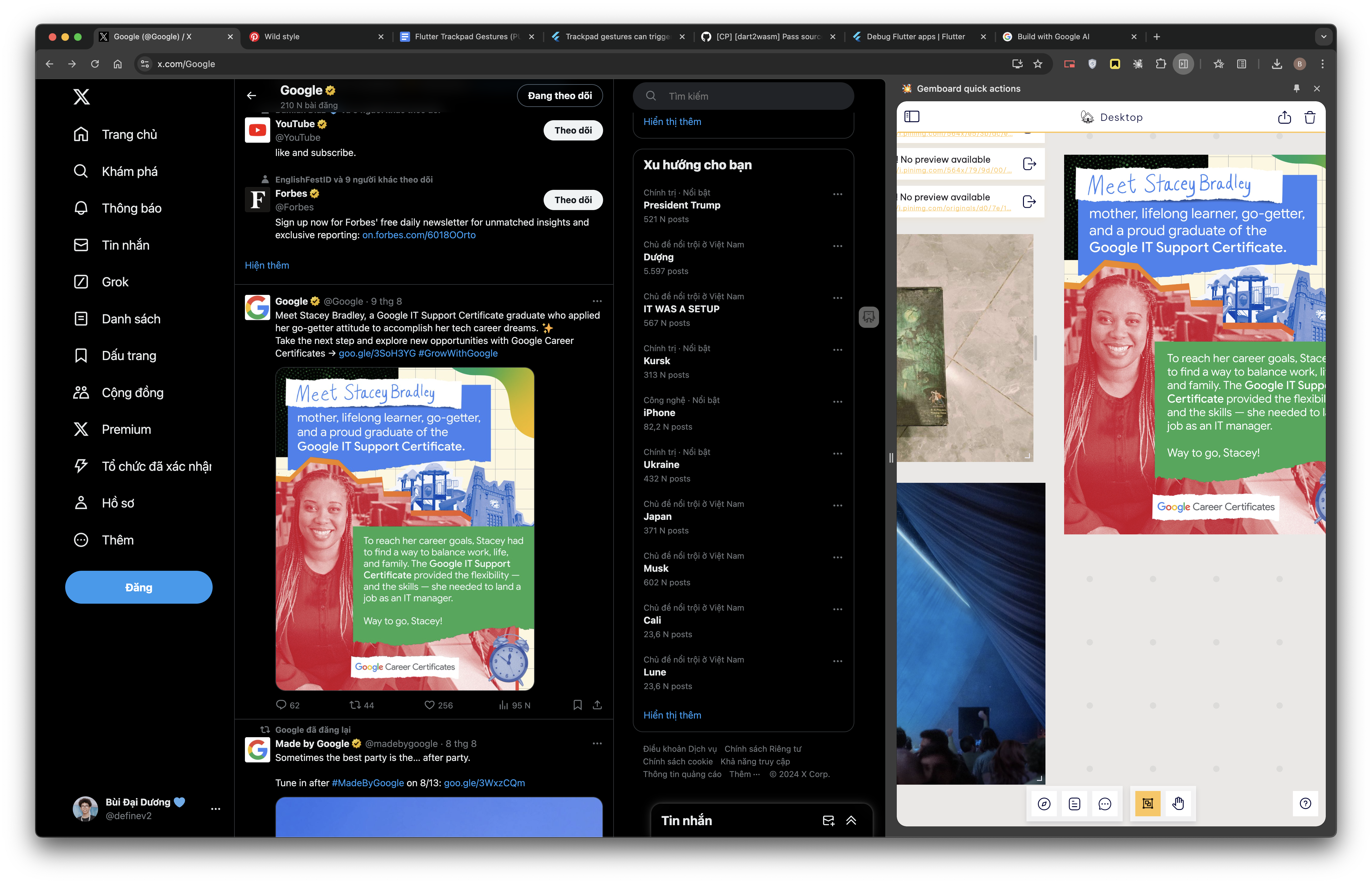
Task: Expand the Tin nhắn messages drawer
Action: pyautogui.click(x=851, y=821)
